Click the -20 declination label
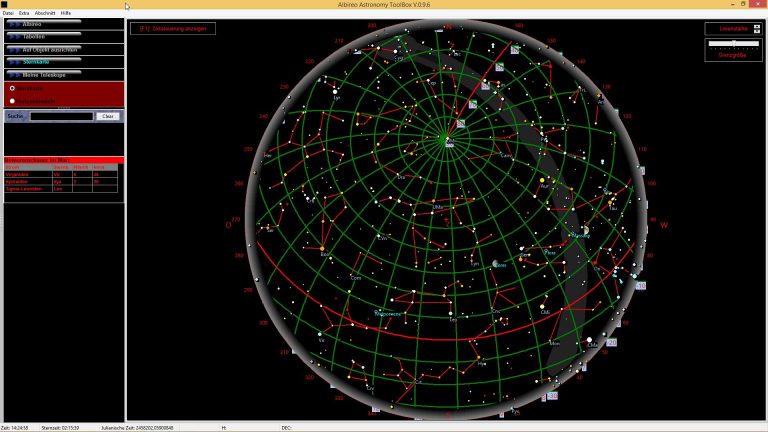The width and height of the screenshot is (768, 432). [611, 342]
